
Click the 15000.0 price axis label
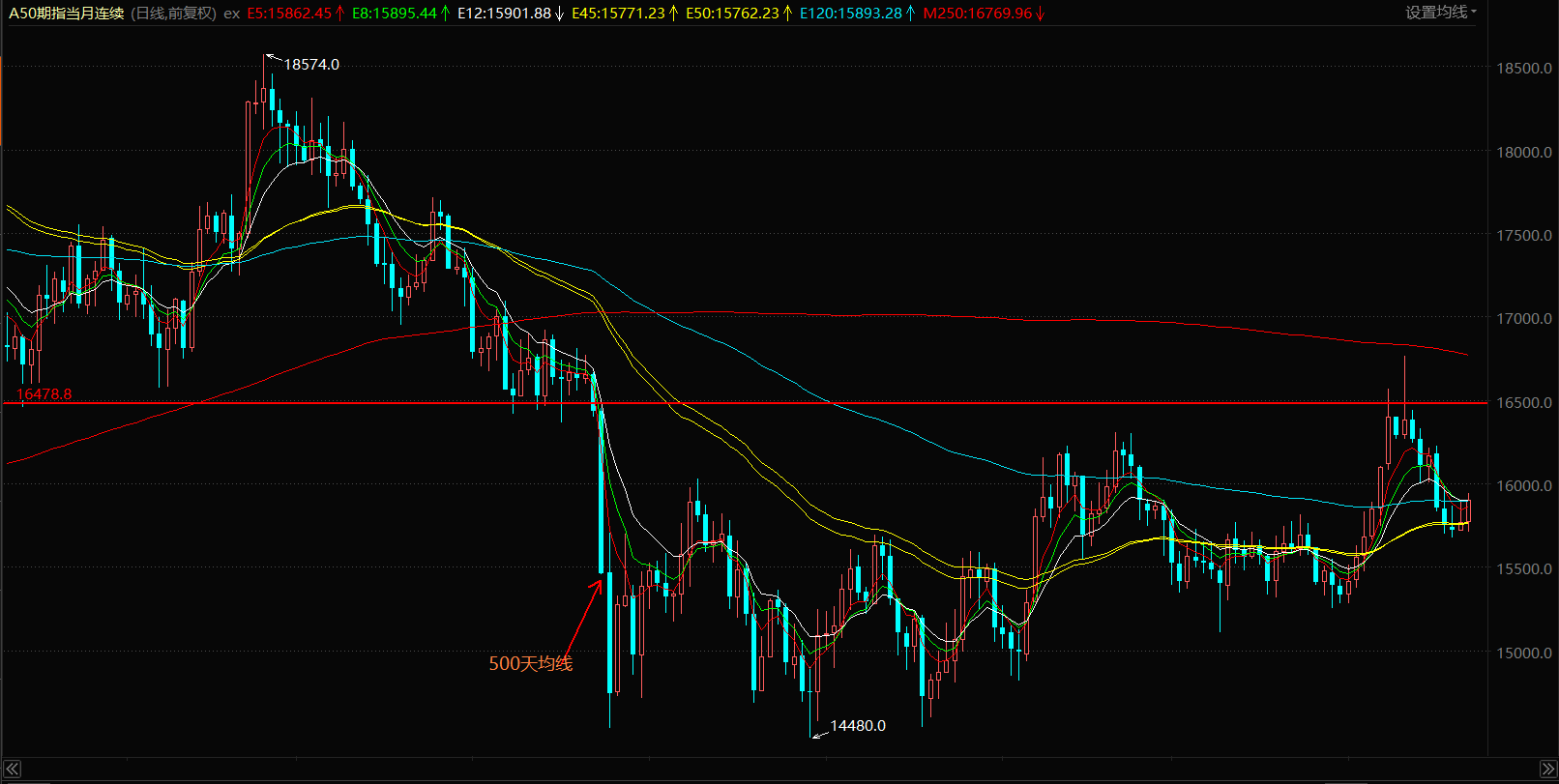point(1524,653)
